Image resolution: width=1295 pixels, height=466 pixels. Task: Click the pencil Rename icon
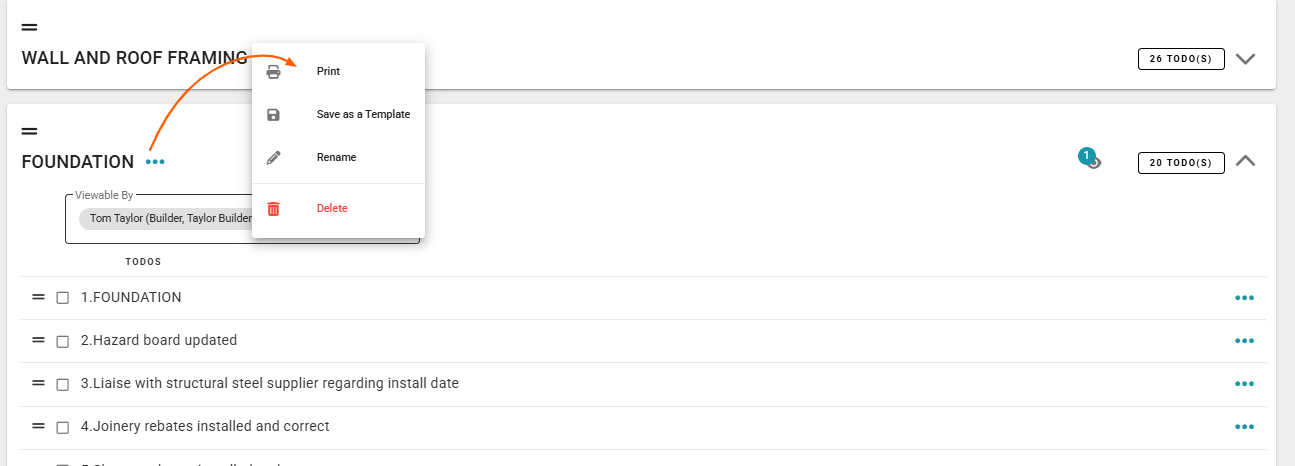click(273, 158)
